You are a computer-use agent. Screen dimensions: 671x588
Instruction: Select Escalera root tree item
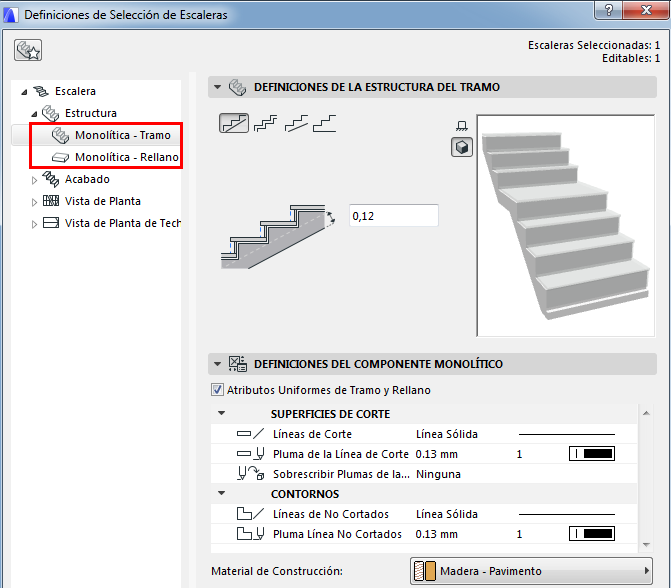point(75,91)
